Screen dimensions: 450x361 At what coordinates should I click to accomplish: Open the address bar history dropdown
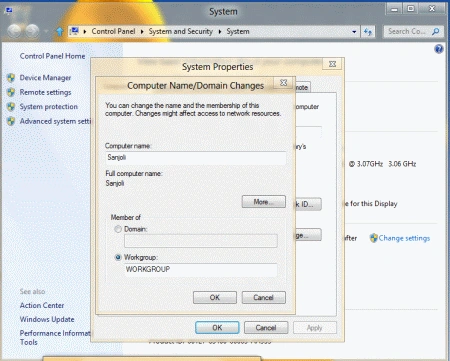354,32
